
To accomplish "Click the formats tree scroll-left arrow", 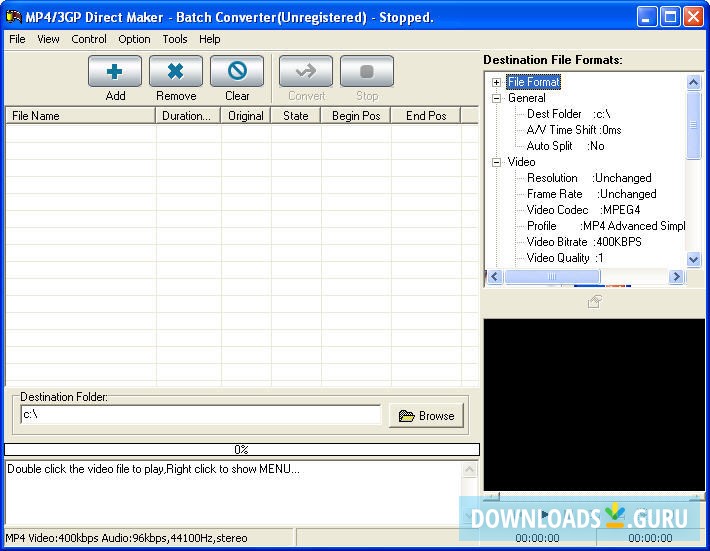I will click(x=494, y=277).
